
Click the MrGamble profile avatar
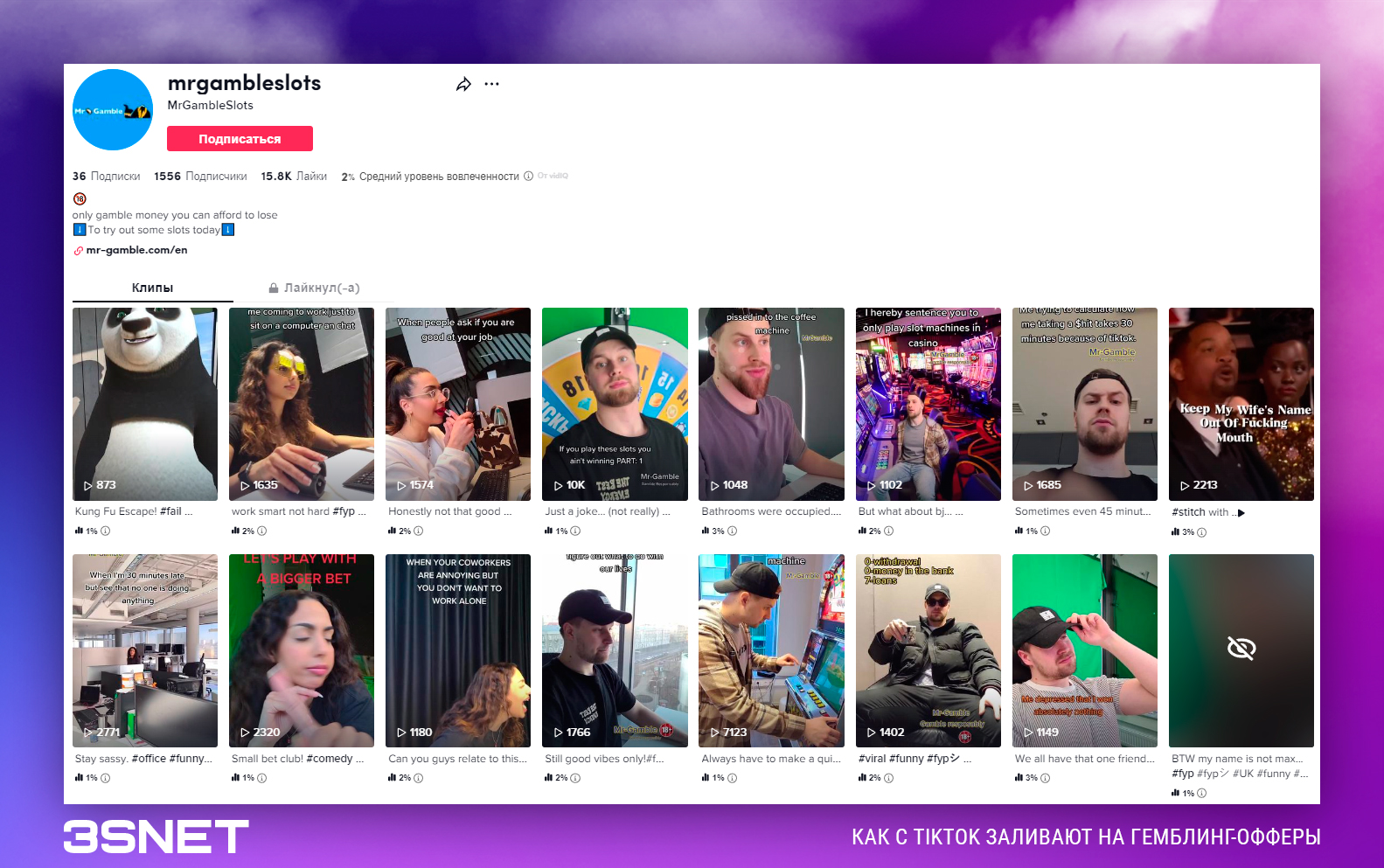pyautogui.click(x=113, y=110)
